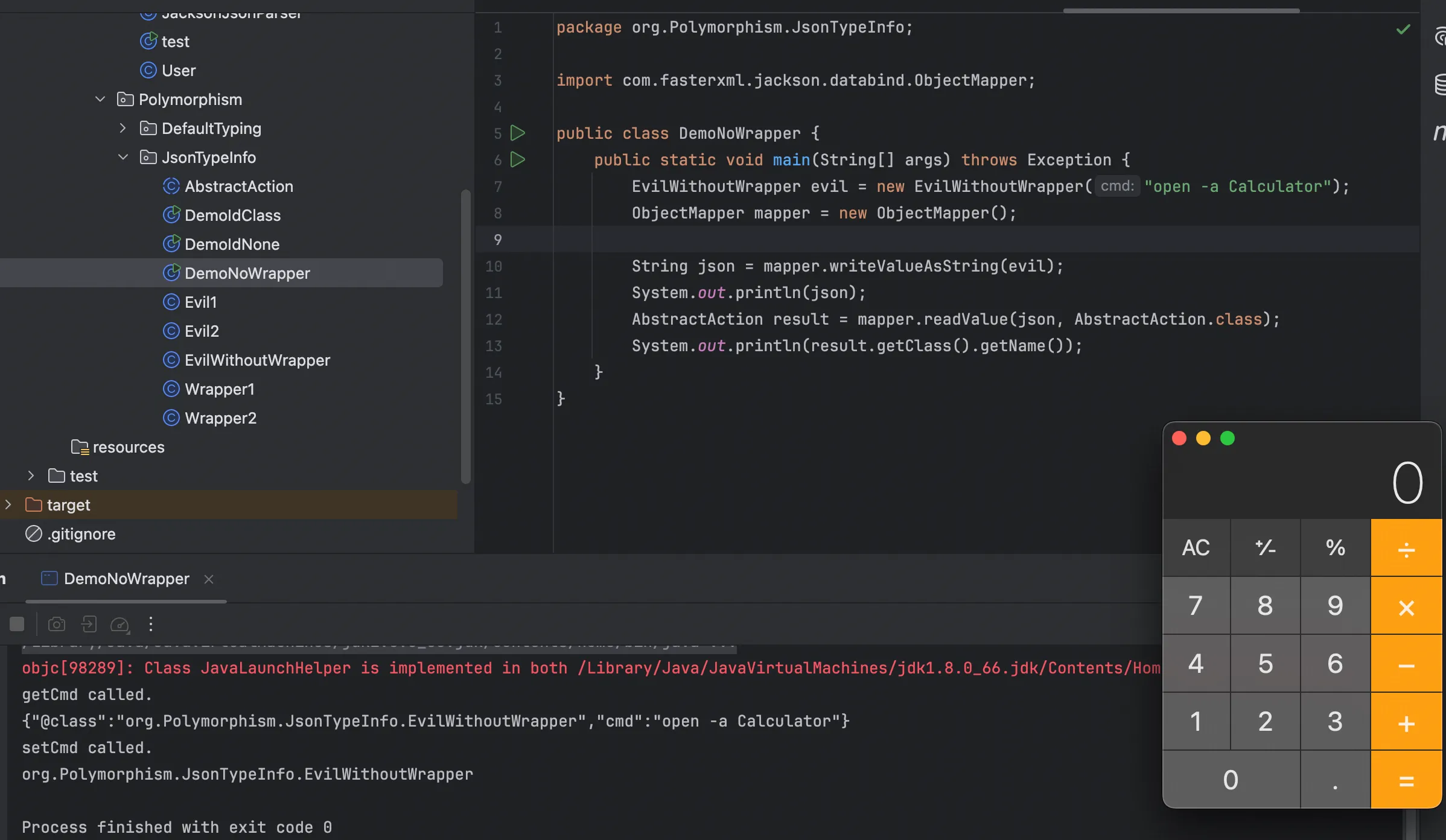Image resolution: width=1446 pixels, height=840 pixels.
Task: Collapse the Polymorphism package folder
Action: (x=100, y=99)
